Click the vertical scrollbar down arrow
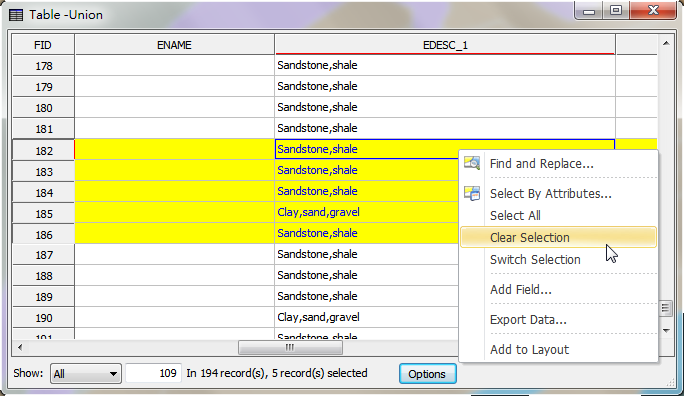684x396 pixels. [x=666, y=331]
